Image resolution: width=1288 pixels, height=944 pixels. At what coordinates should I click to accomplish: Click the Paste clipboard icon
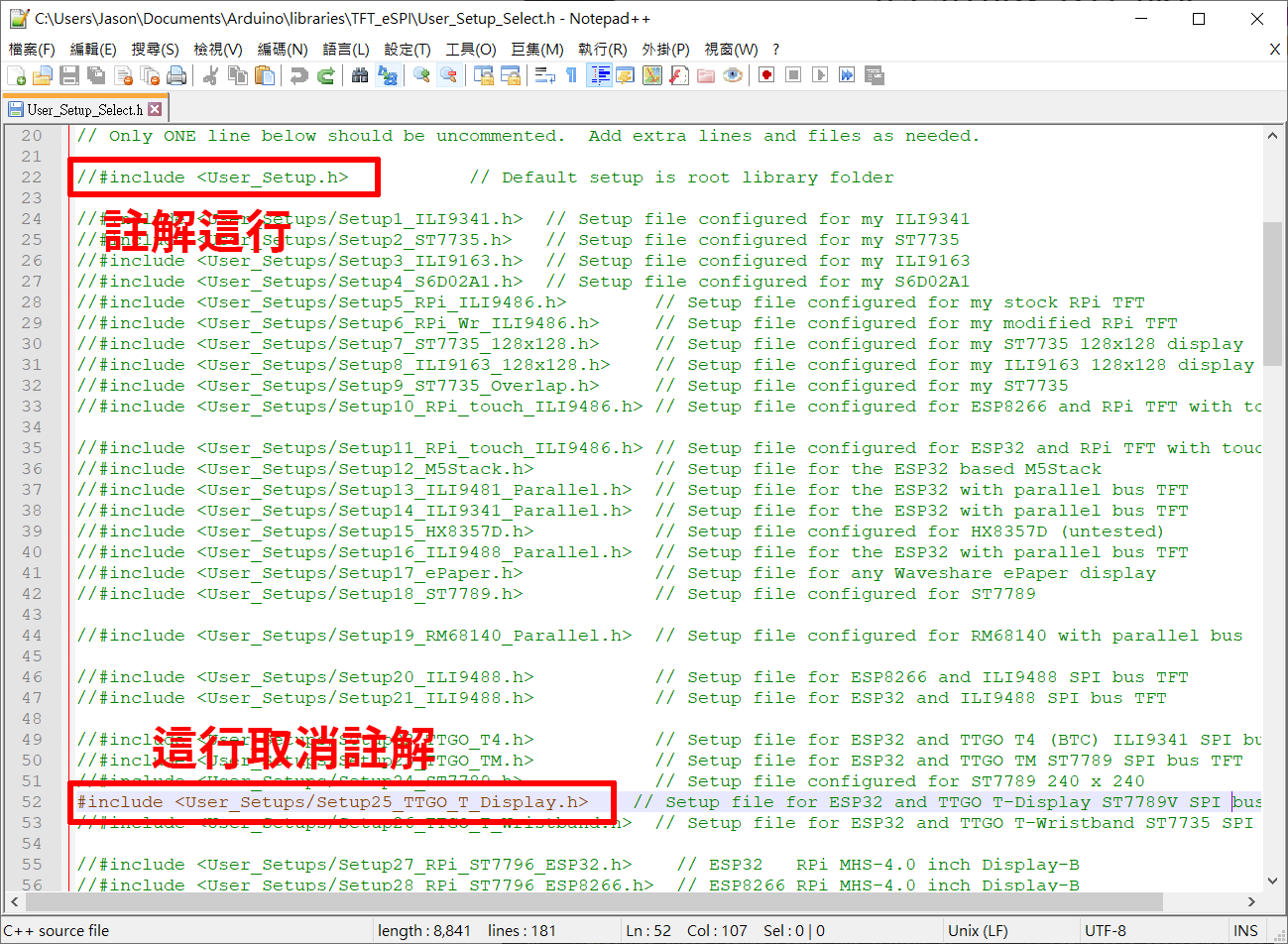tap(265, 75)
